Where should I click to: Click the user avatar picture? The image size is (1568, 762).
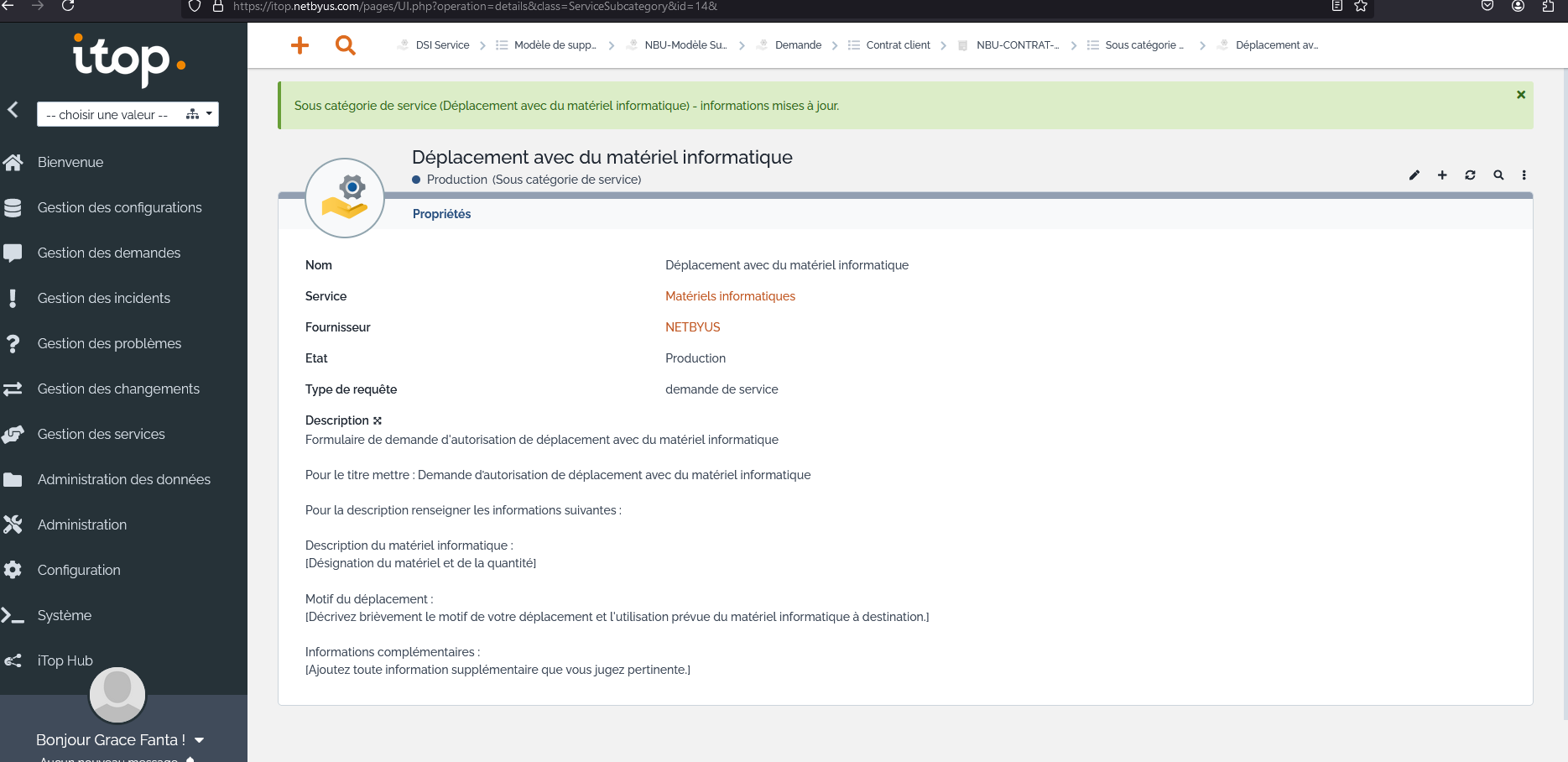coord(117,695)
